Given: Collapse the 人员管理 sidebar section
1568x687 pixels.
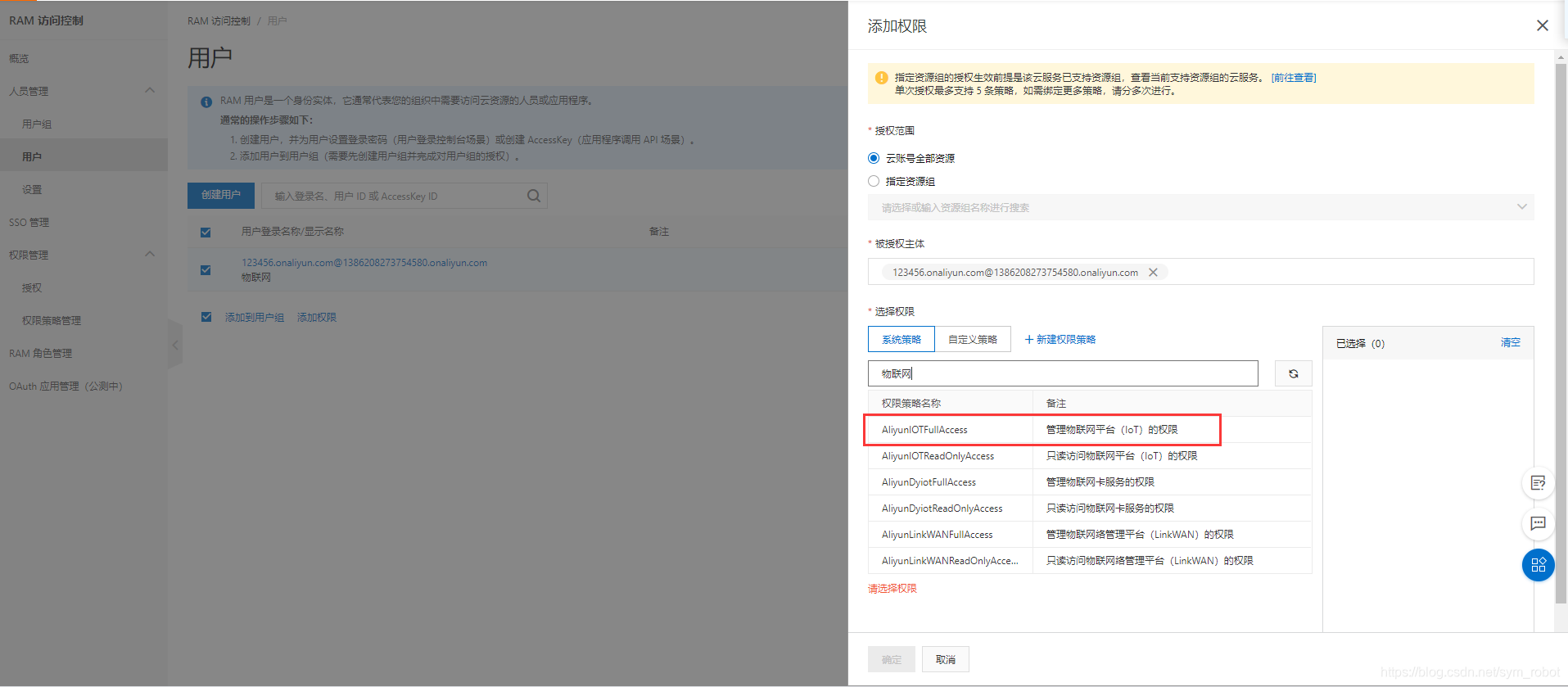Looking at the screenshot, I should tap(150, 90).
